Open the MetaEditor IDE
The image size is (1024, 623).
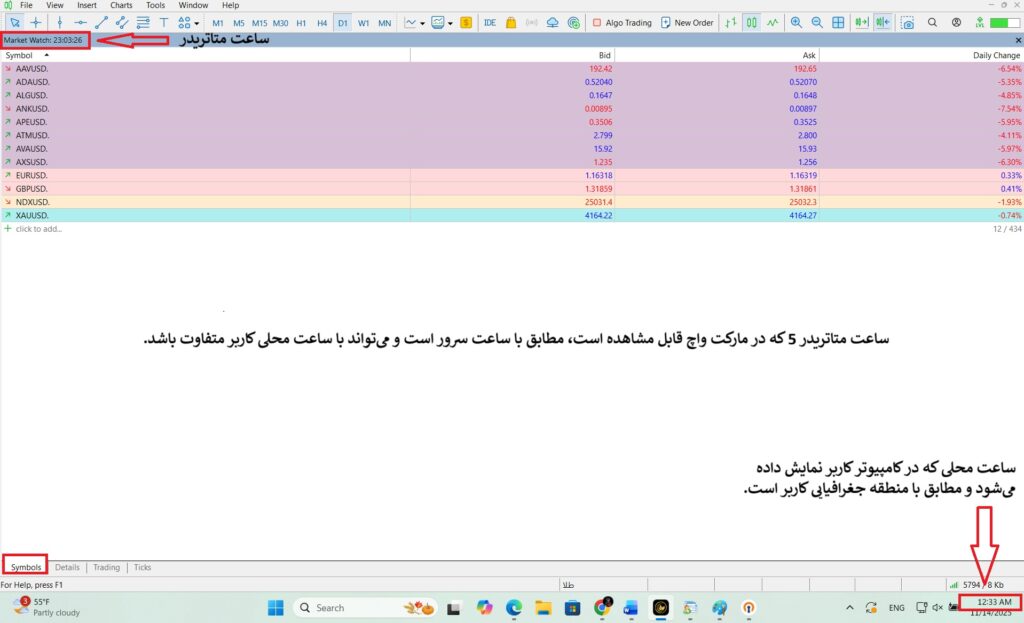(489, 22)
